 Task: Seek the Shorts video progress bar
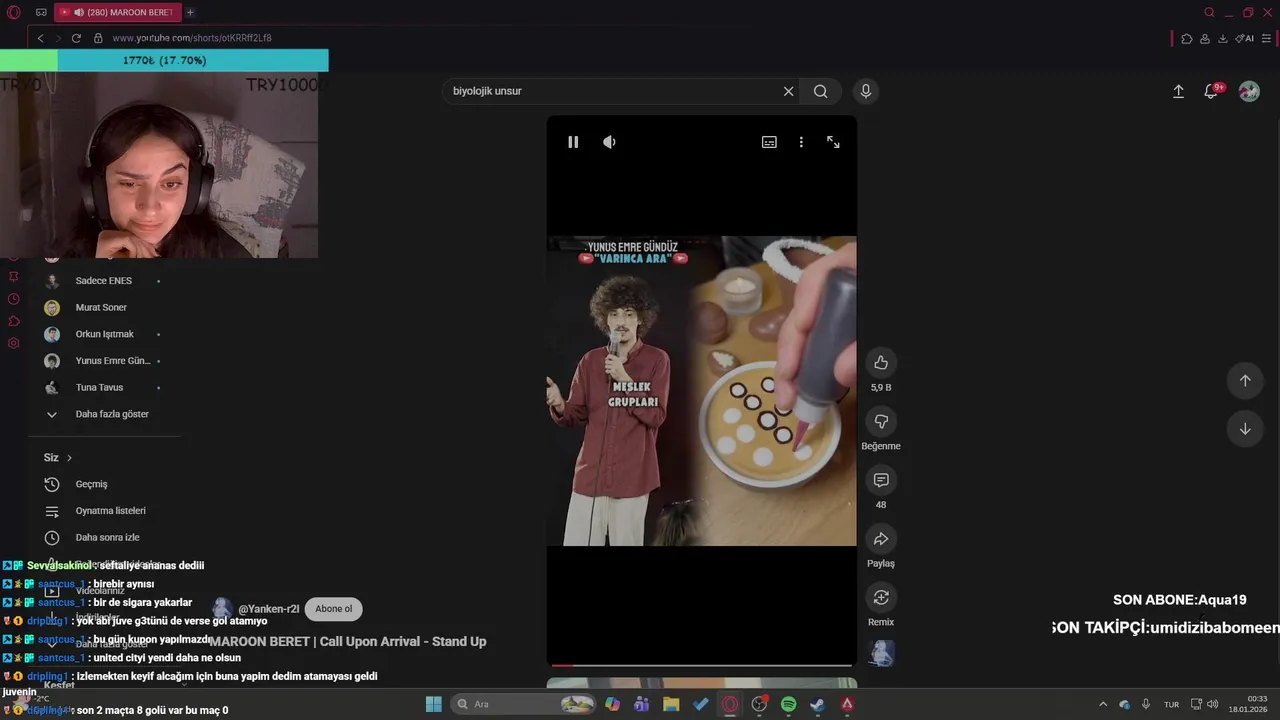701,665
